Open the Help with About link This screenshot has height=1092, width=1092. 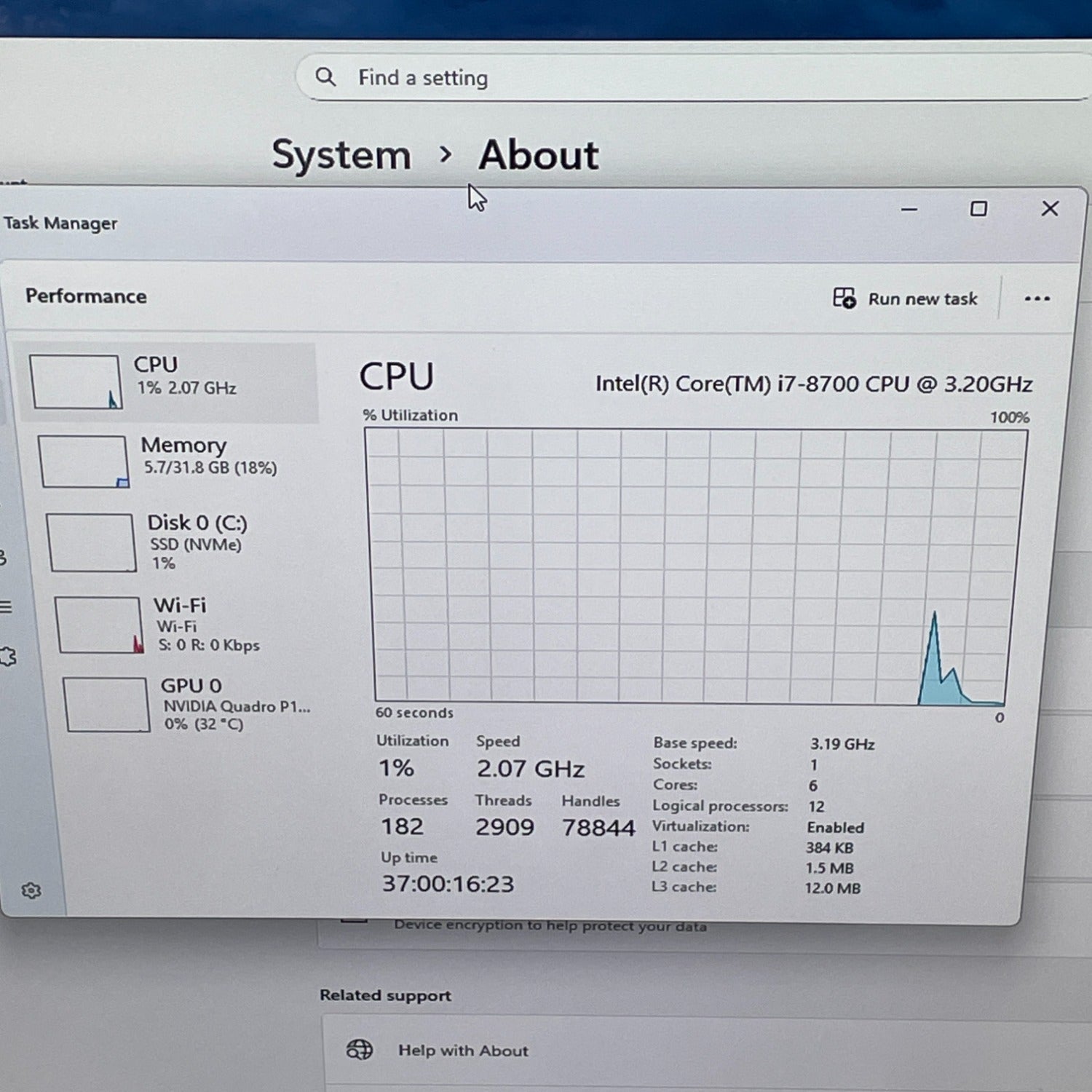coord(463,1051)
